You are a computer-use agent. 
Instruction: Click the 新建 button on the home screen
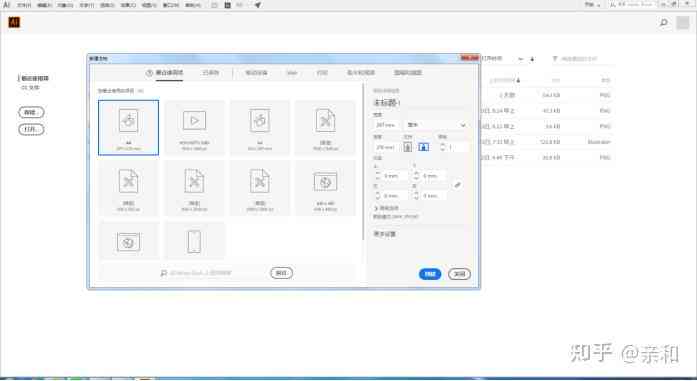coord(31,112)
